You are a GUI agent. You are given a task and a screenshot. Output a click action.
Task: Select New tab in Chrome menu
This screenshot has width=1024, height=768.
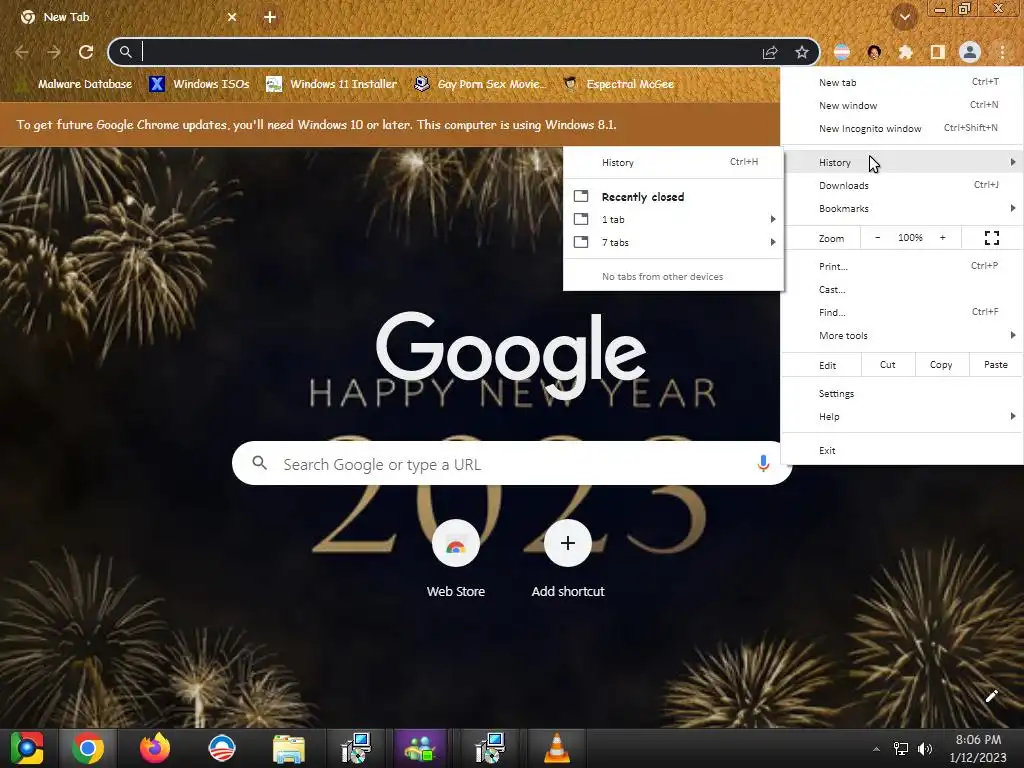point(901,82)
